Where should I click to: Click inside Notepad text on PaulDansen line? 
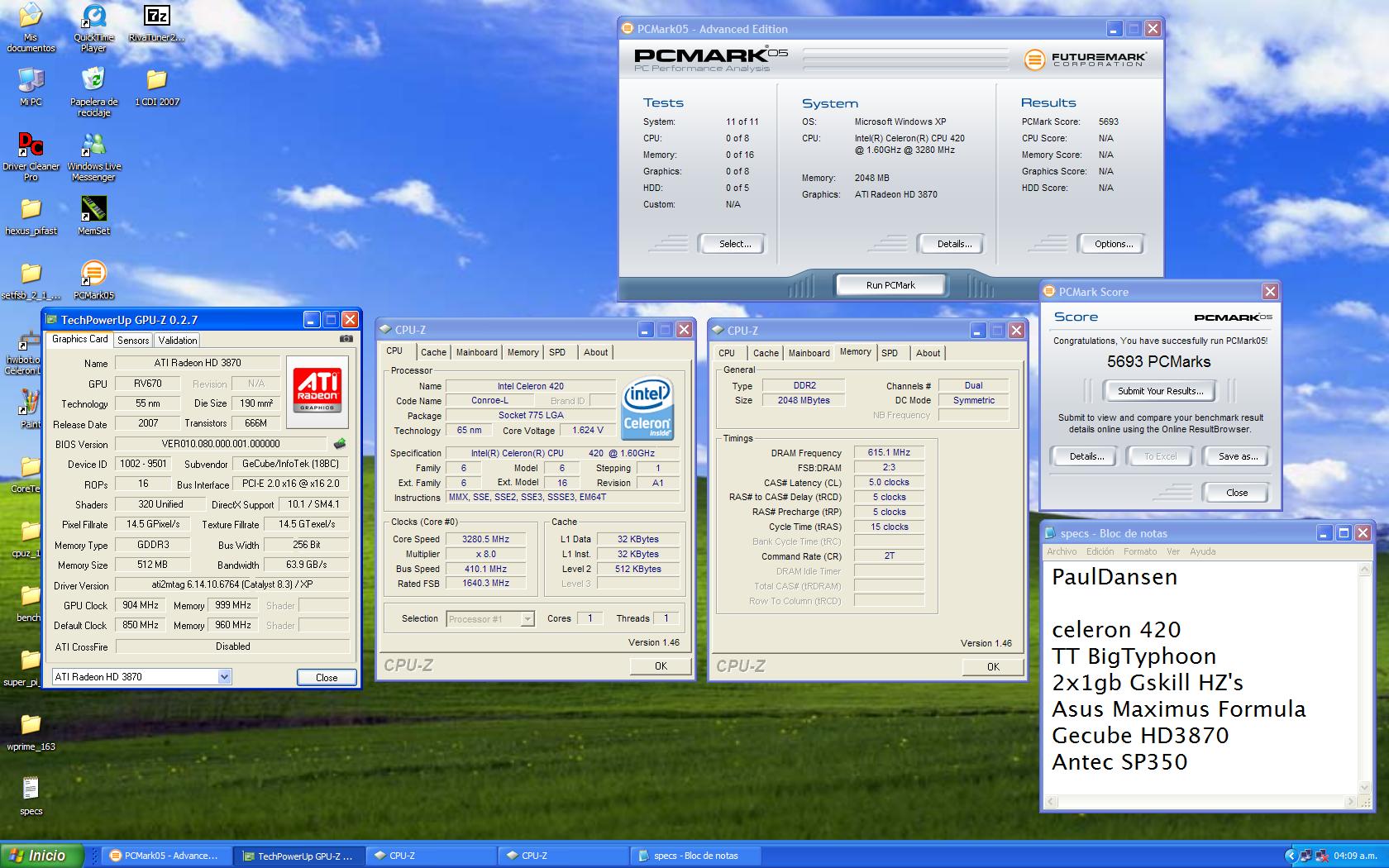(1114, 577)
